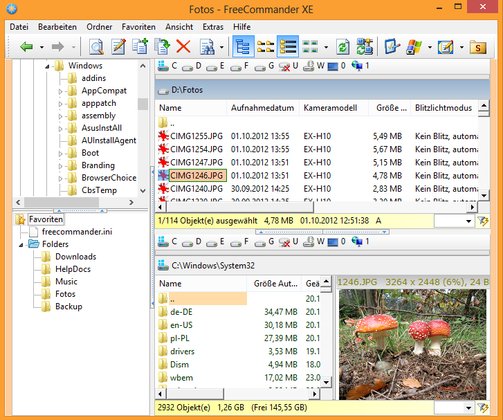
Task: Click the notepad-with-pencil icon near toolbar end
Action: coord(446,47)
